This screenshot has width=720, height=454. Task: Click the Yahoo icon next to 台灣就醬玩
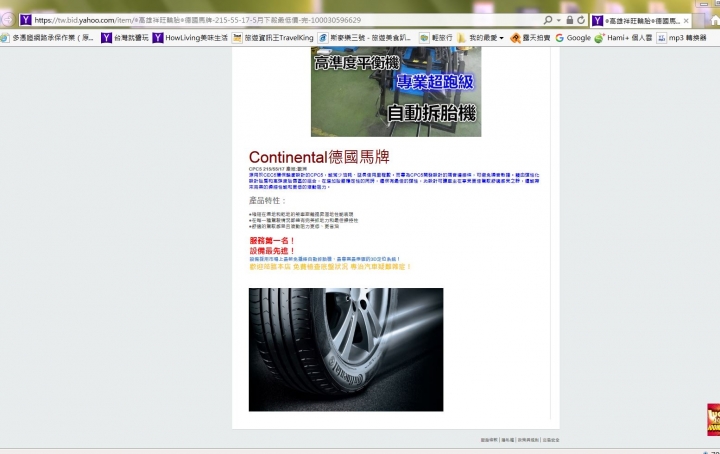[x=106, y=38]
